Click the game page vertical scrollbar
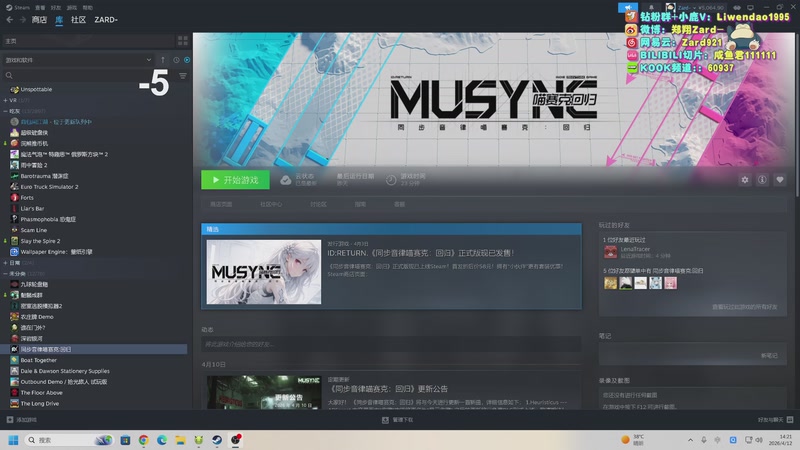 click(797, 114)
